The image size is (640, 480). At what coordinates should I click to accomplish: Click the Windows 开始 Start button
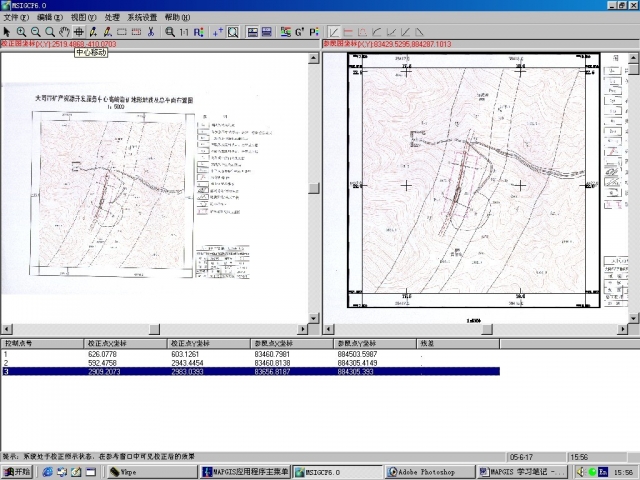point(17,472)
